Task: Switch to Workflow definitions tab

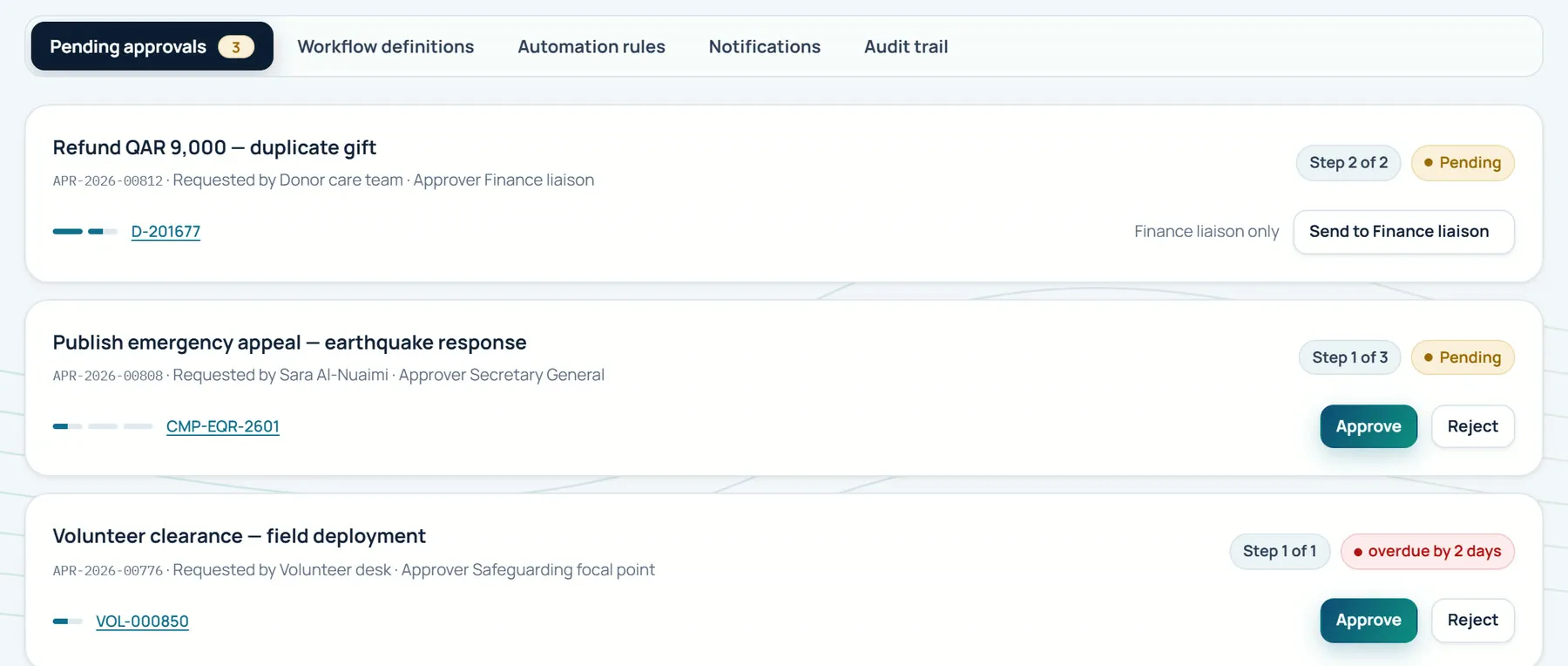Action: tap(386, 46)
